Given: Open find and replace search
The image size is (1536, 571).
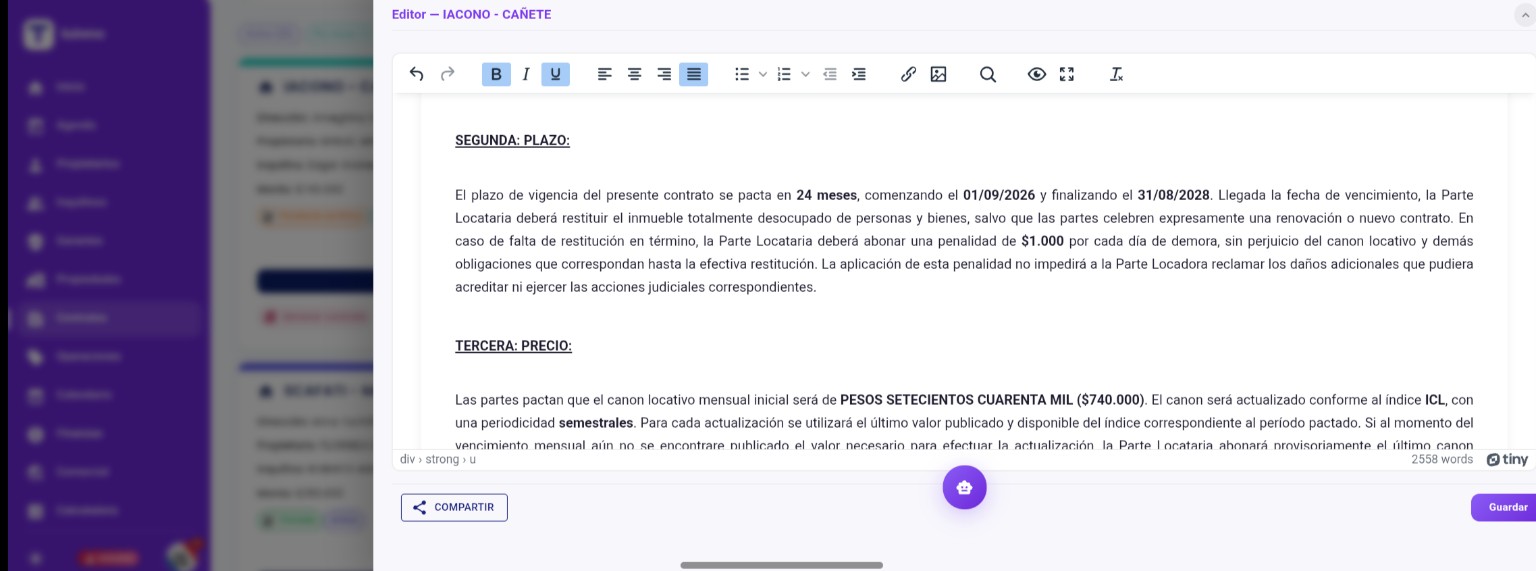Looking at the screenshot, I should pyautogui.click(x=988, y=74).
